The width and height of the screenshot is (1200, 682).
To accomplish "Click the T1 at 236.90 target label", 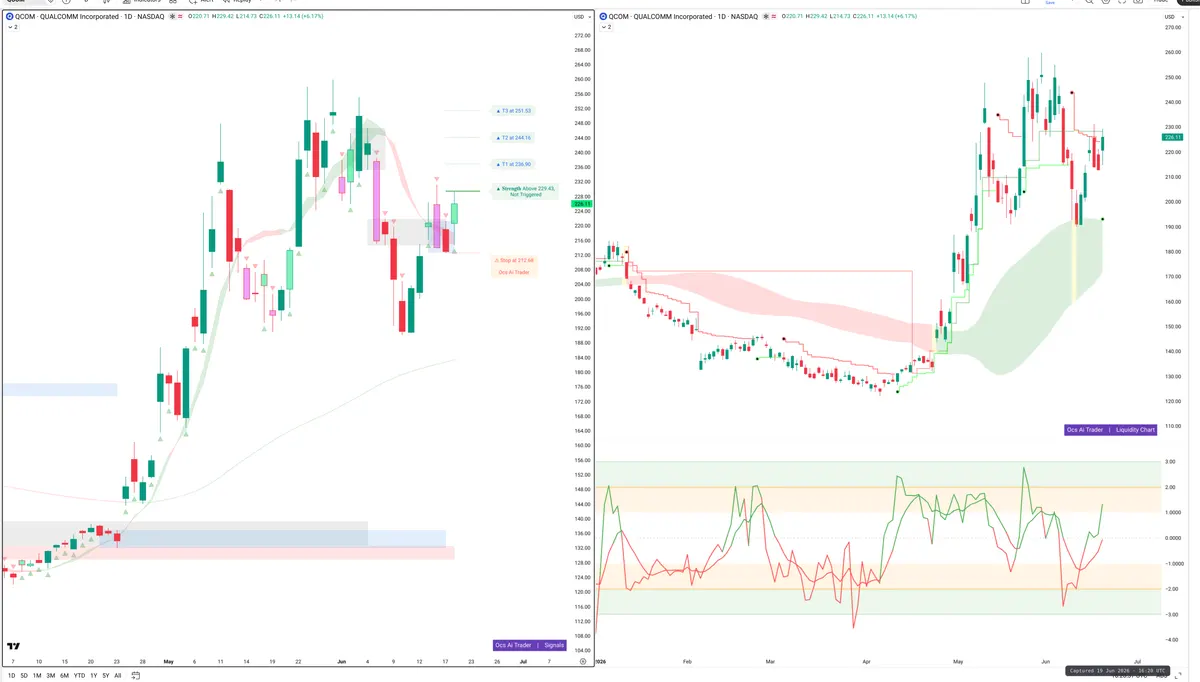I will (x=513, y=164).
